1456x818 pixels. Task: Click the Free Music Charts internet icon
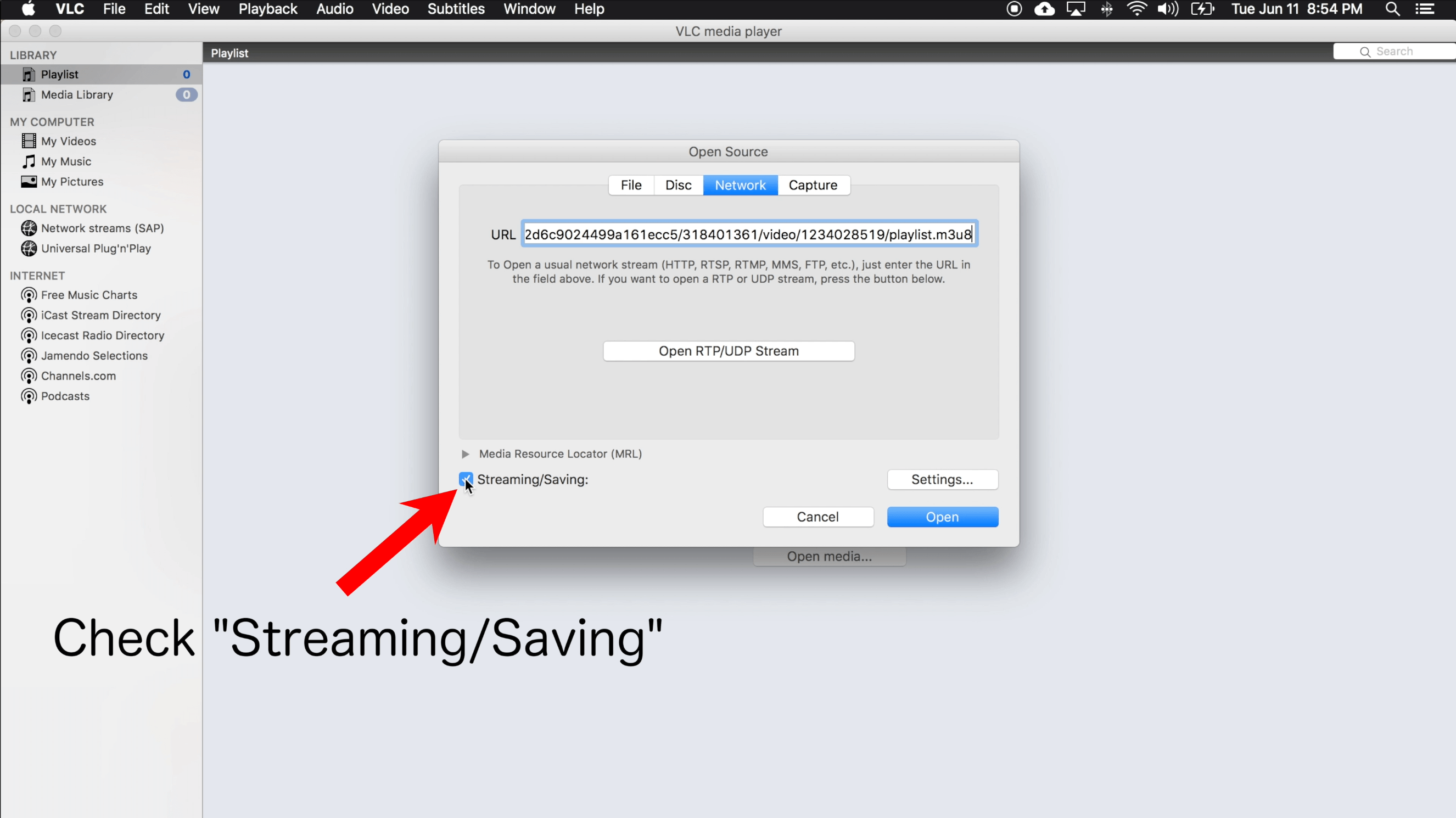[x=30, y=295]
